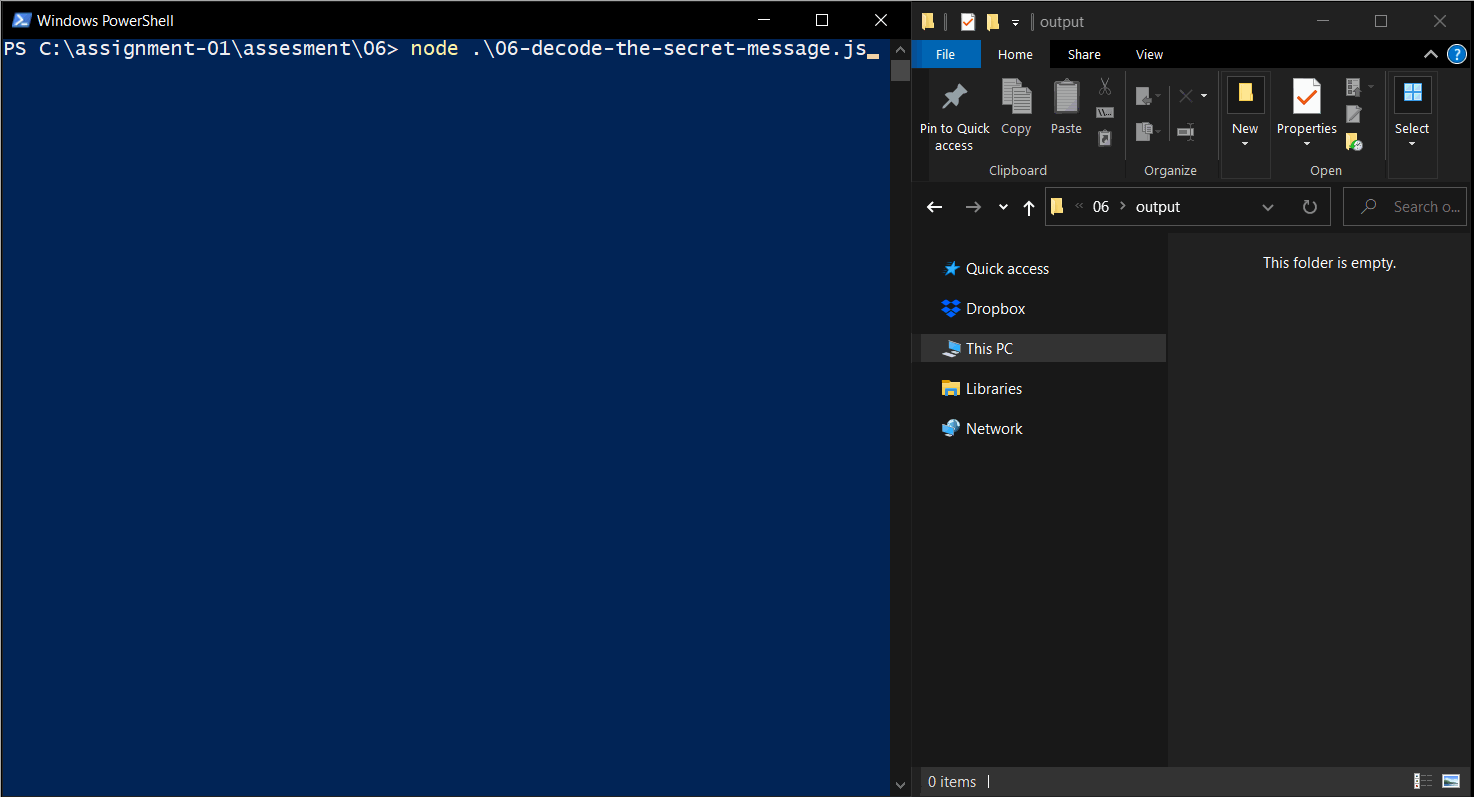Image resolution: width=1474 pixels, height=797 pixels.
Task: Go up one folder level with the up arrow
Action: 1029,207
